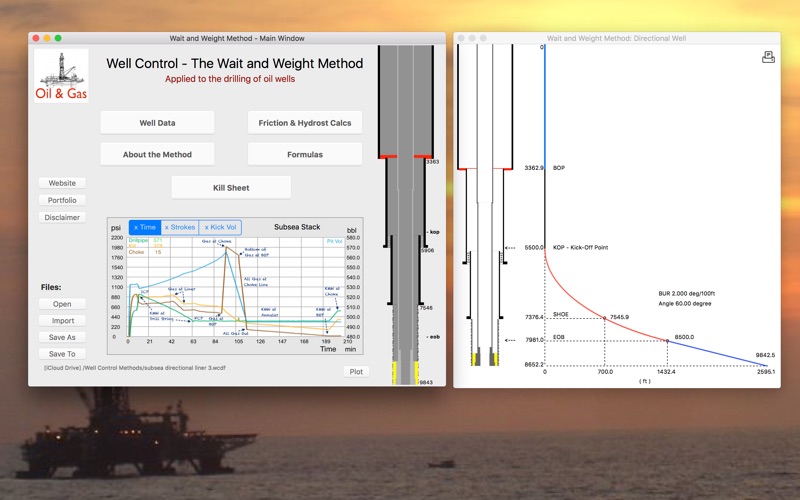This screenshot has width=800, height=500.
Task: Click the wellbore schematic in Main Window
Action: pos(406,214)
